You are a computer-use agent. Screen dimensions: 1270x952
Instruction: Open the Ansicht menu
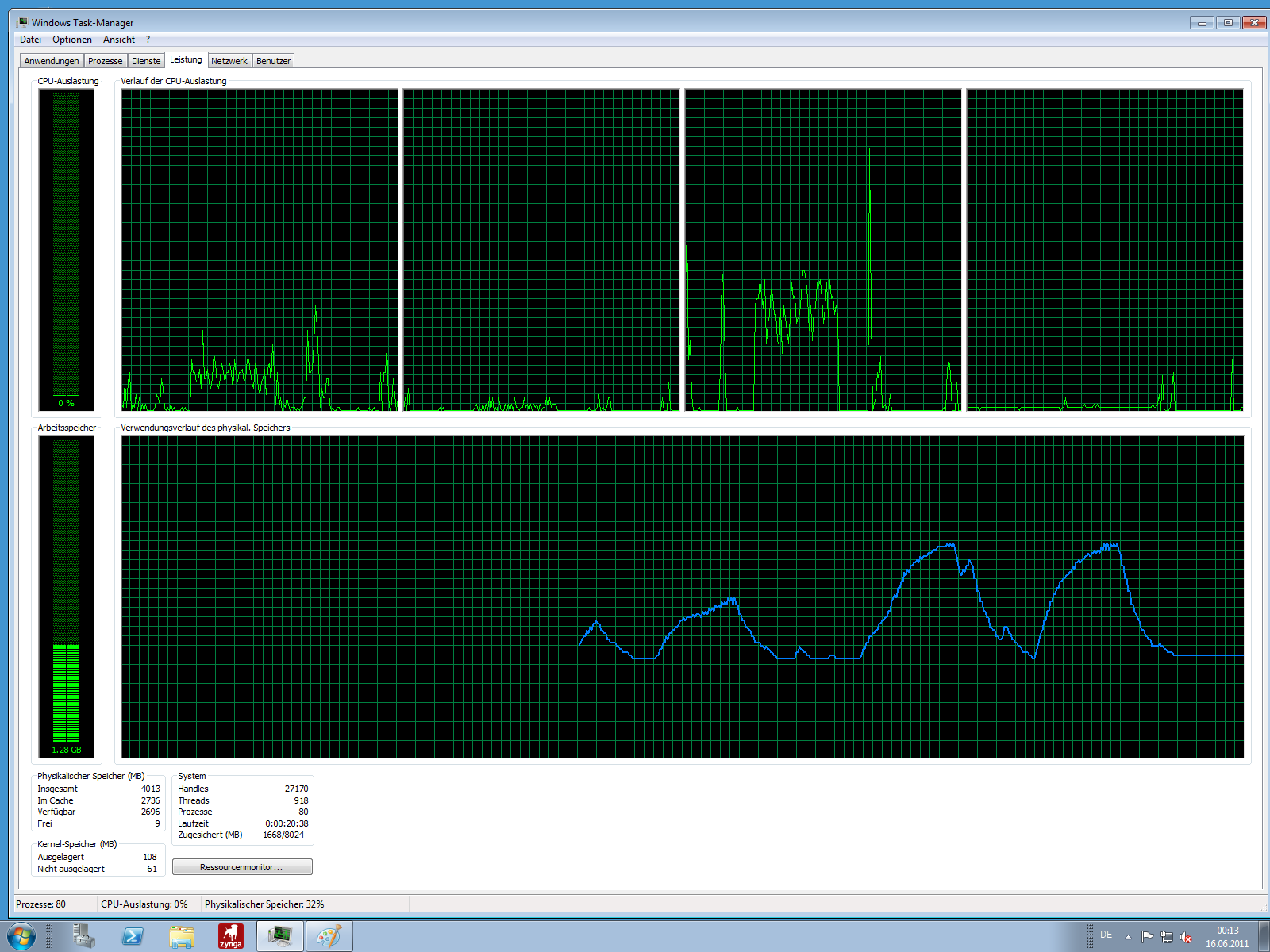(119, 40)
